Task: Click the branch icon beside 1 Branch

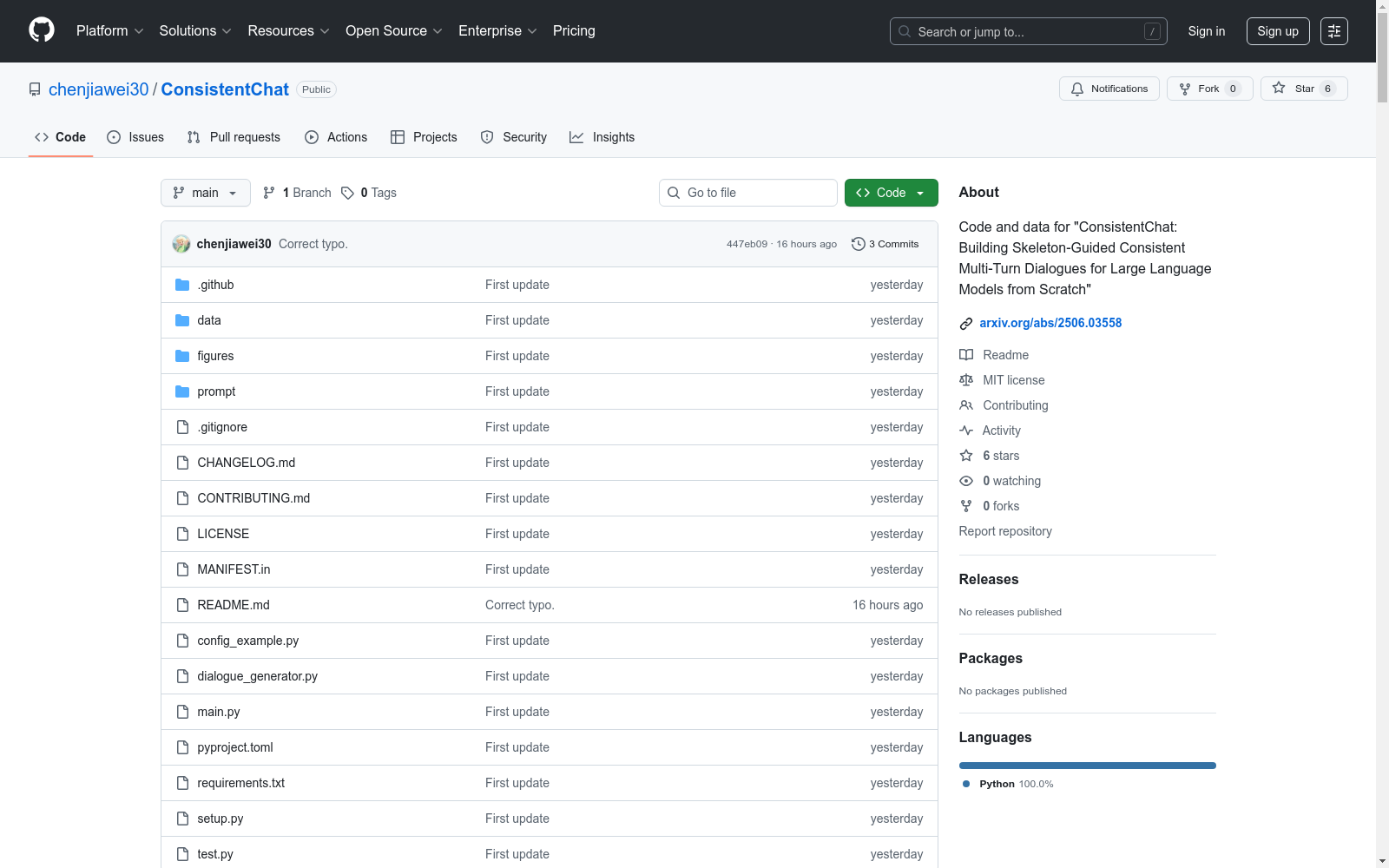Action: (x=269, y=193)
